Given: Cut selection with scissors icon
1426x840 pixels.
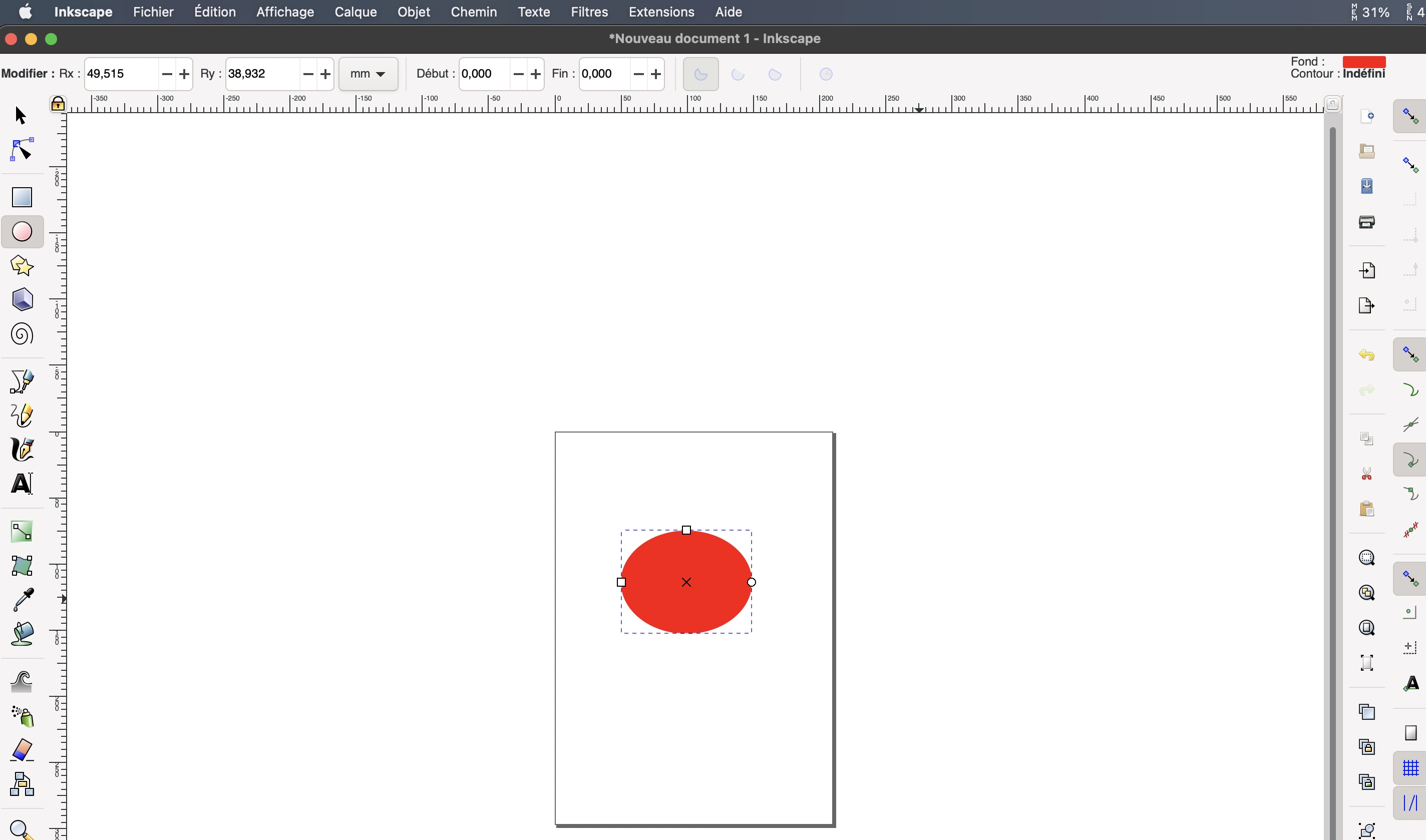Looking at the screenshot, I should pos(1366,474).
